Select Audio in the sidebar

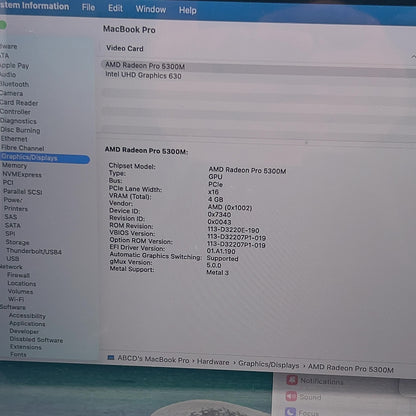click(8, 74)
